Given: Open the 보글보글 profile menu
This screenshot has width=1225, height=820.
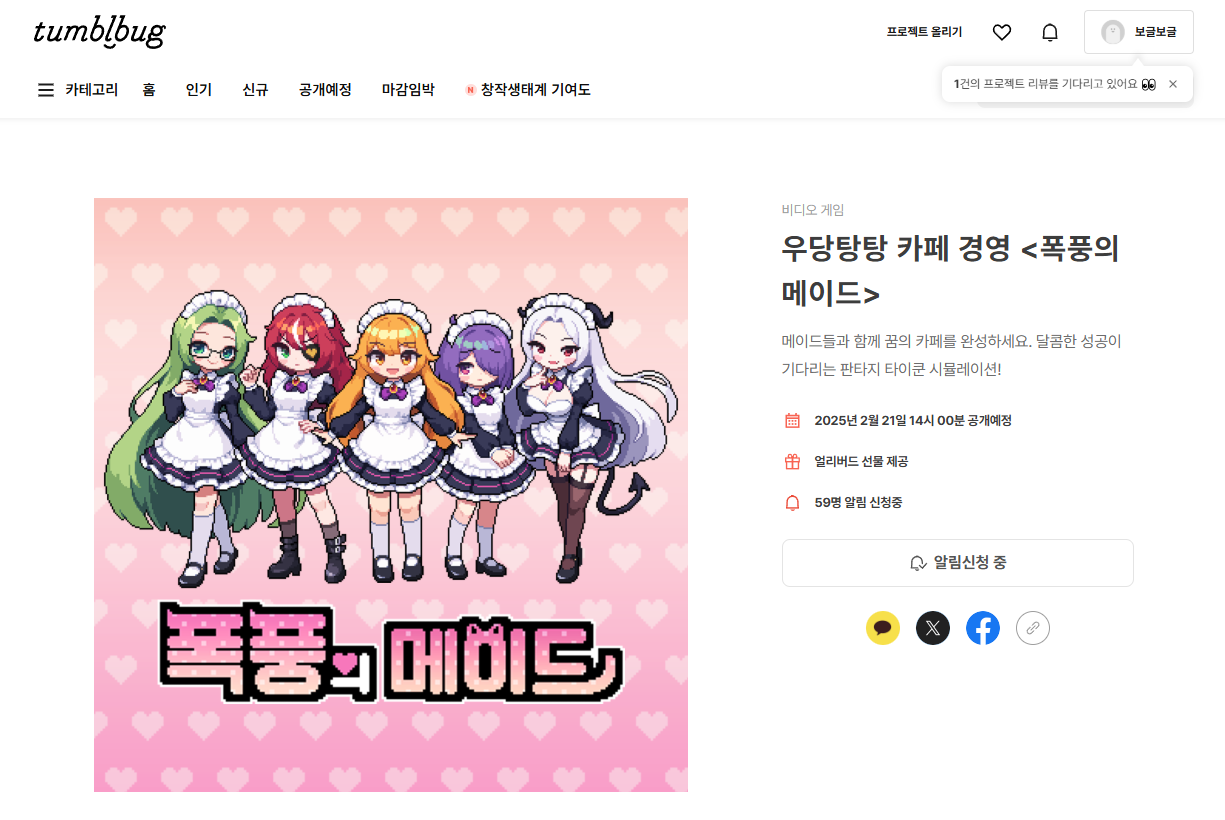Looking at the screenshot, I should [1139, 32].
